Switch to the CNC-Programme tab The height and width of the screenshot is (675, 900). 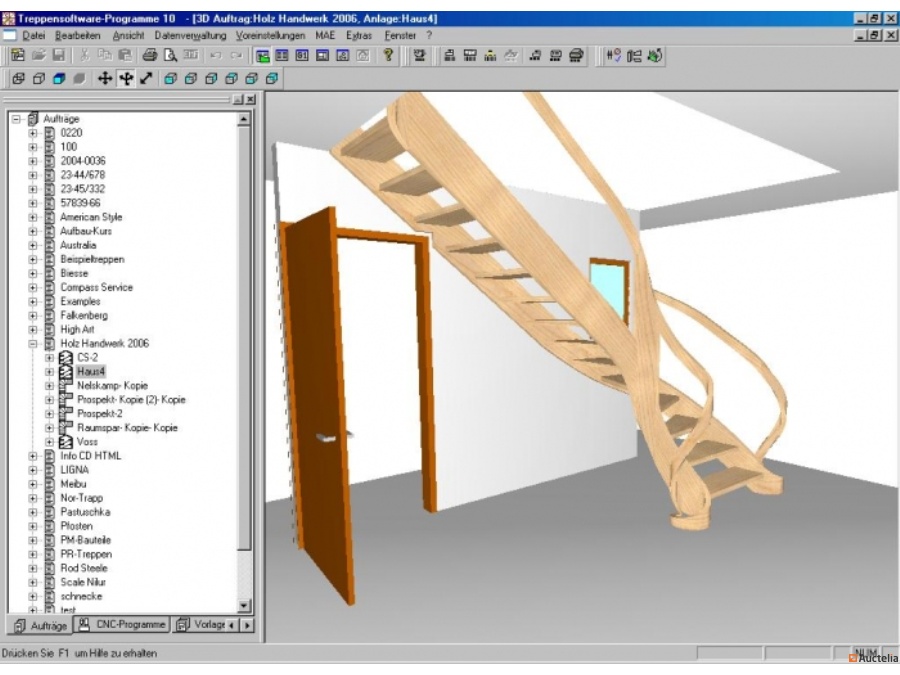pyautogui.click(x=125, y=623)
